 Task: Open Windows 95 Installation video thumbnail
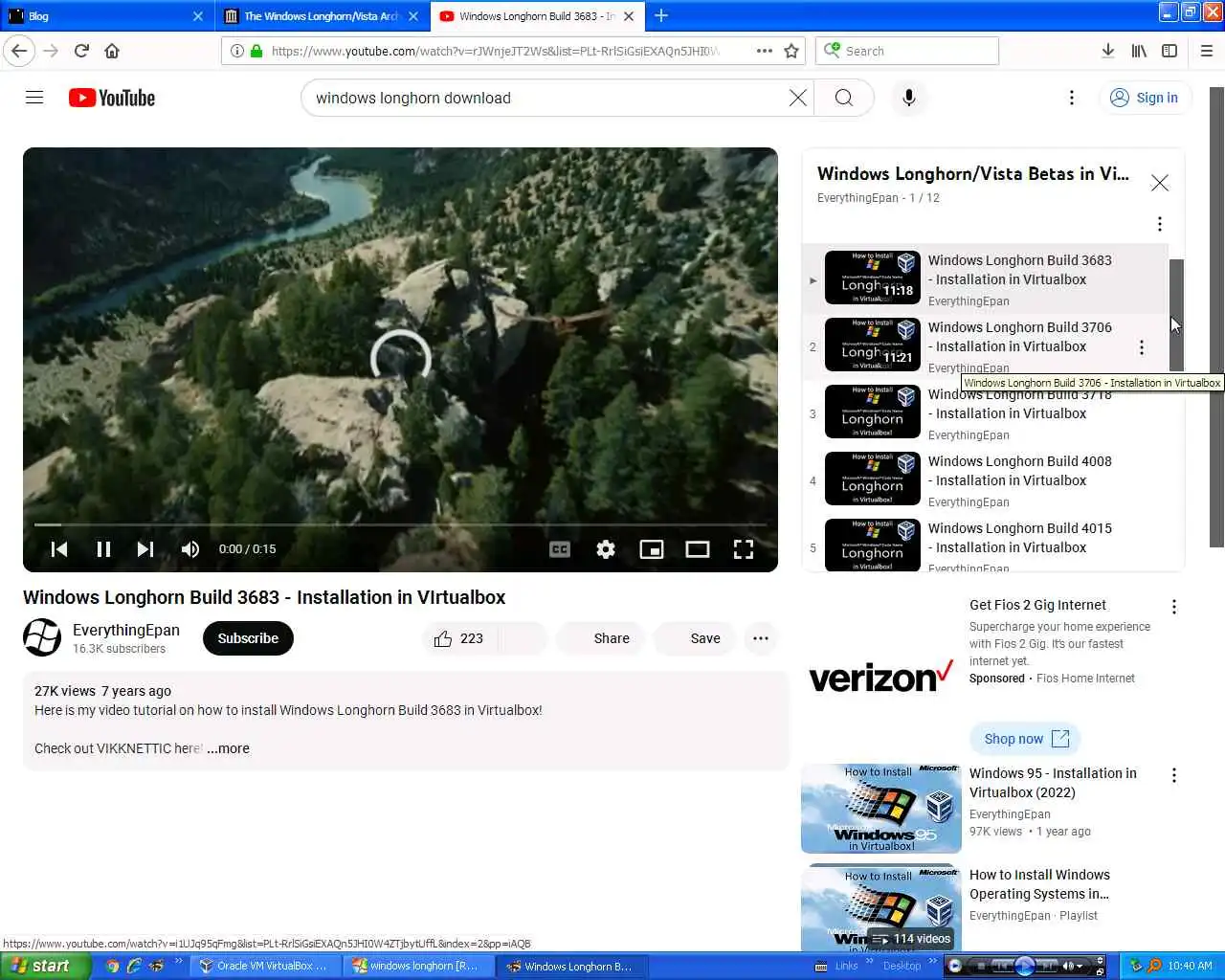(x=881, y=809)
